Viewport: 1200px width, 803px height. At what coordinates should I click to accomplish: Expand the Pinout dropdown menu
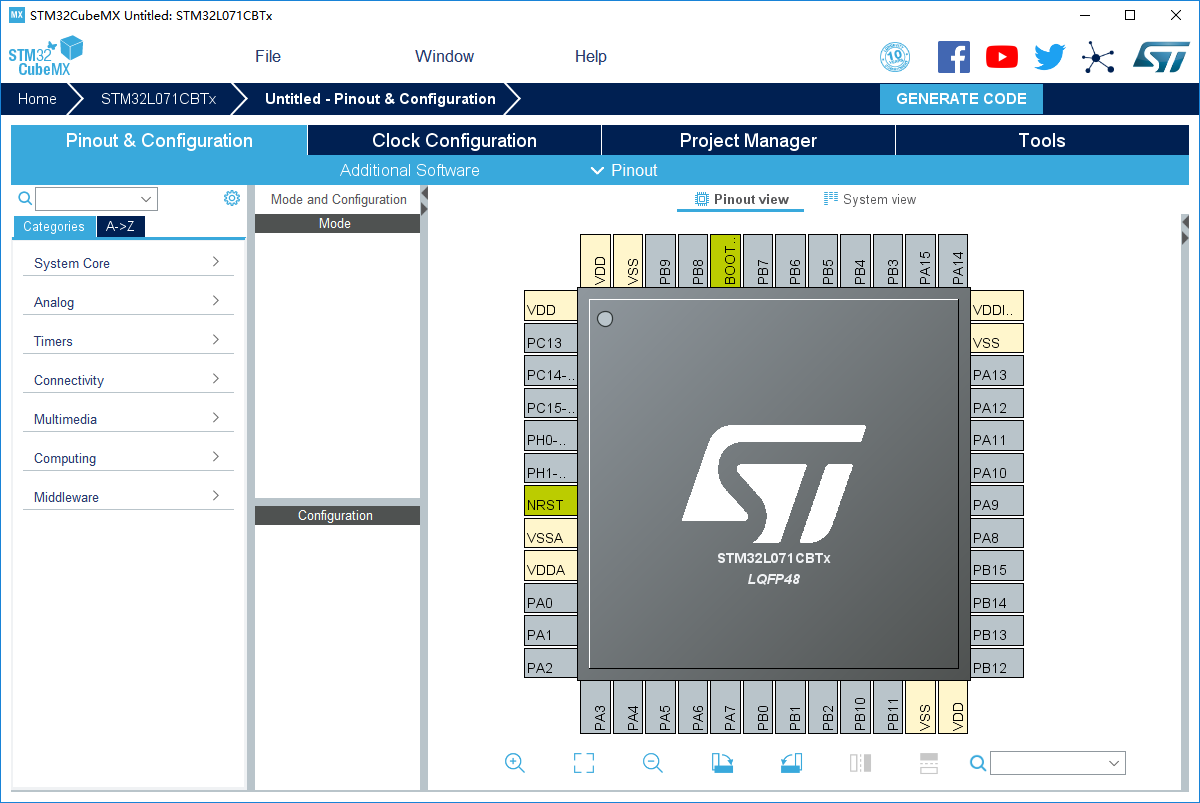click(x=624, y=170)
